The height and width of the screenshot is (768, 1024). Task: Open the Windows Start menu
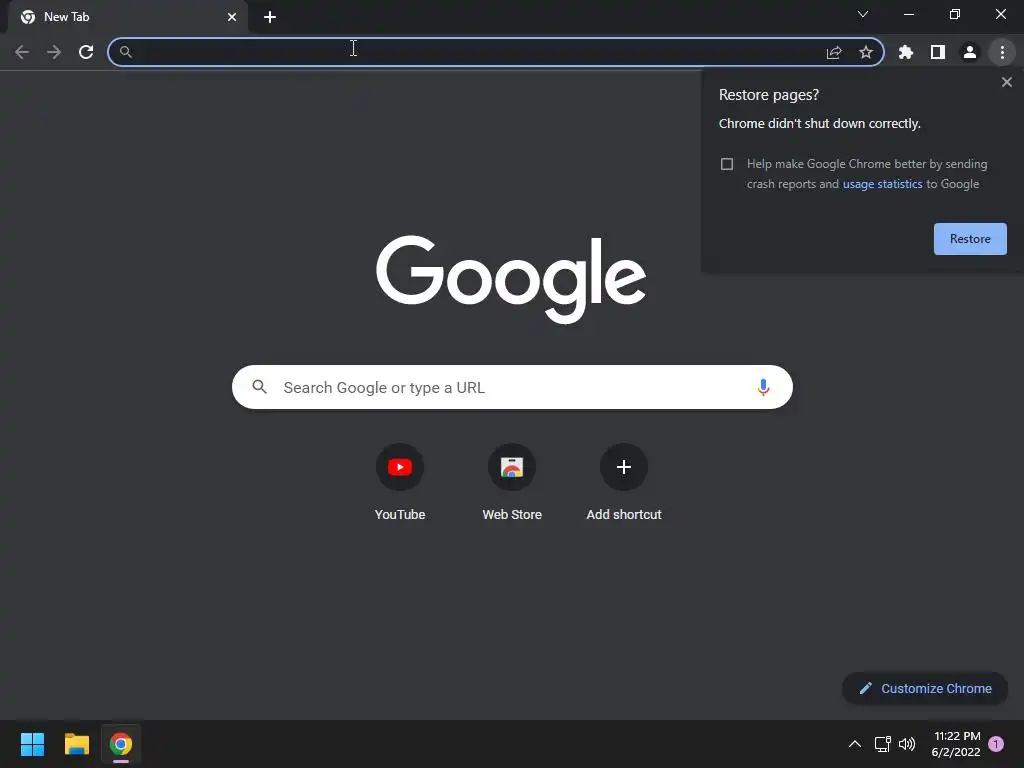[32, 744]
